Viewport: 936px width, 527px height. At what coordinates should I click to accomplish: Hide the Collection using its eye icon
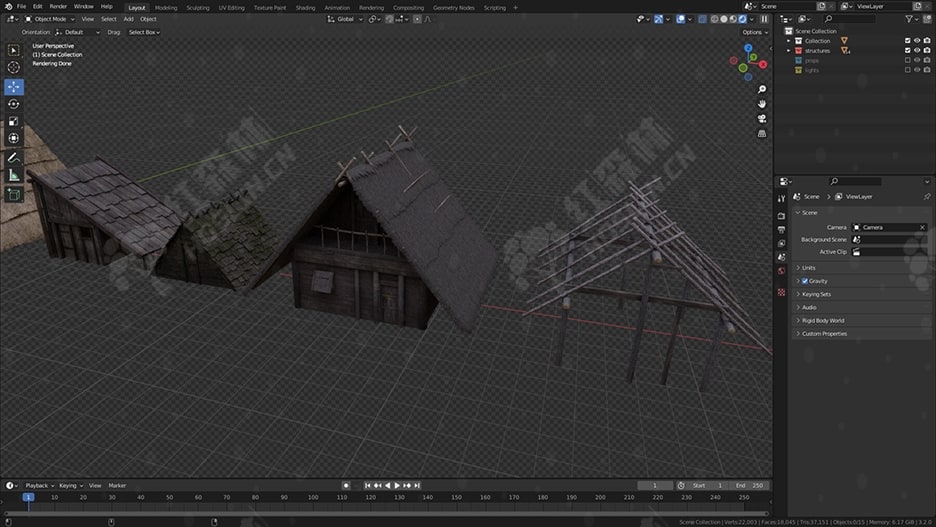tap(917, 41)
